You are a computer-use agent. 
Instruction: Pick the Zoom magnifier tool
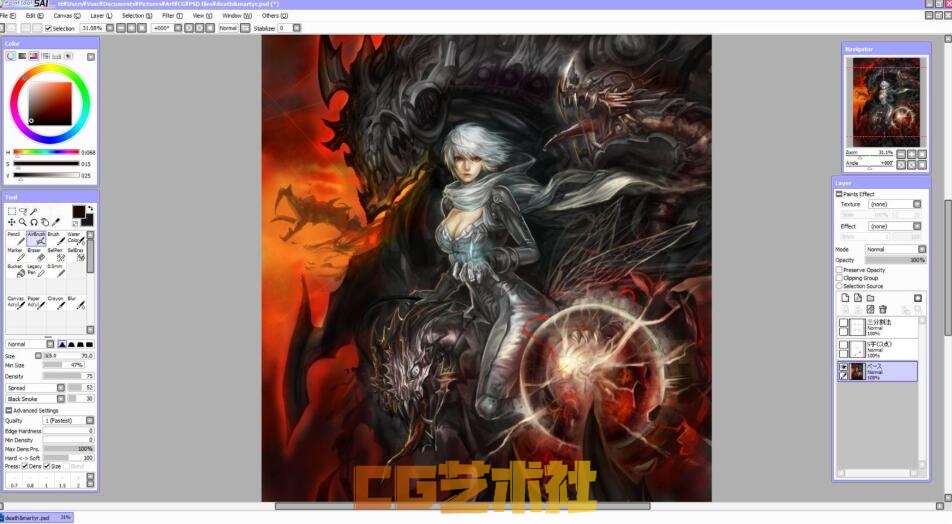(x=22, y=222)
